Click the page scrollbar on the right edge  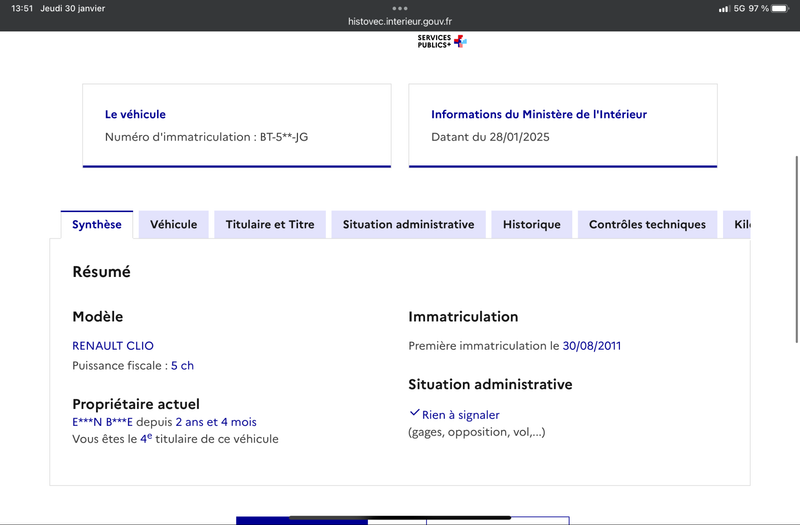coord(796,249)
